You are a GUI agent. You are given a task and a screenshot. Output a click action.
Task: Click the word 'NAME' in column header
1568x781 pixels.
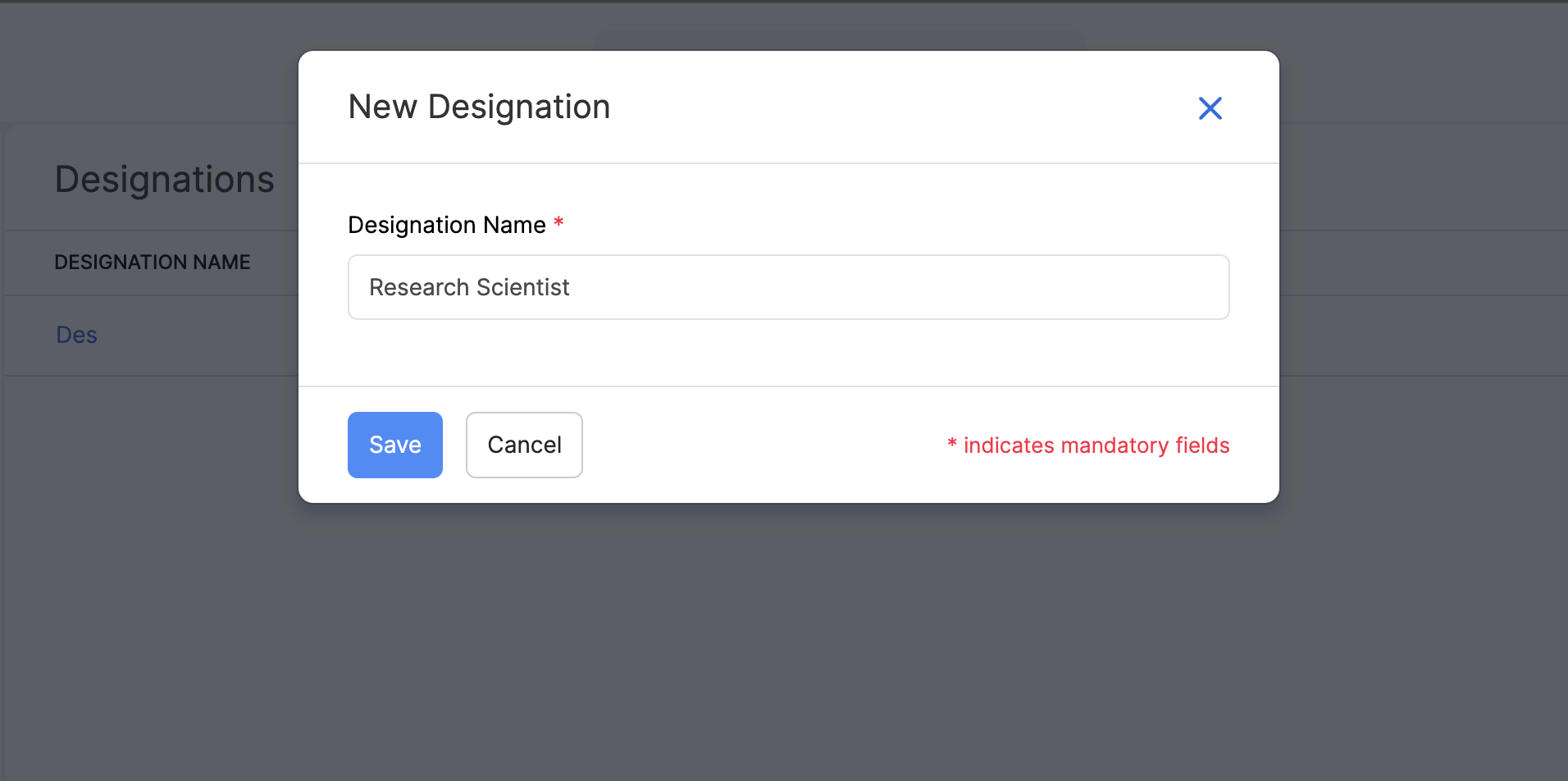click(x=221, y=263)
